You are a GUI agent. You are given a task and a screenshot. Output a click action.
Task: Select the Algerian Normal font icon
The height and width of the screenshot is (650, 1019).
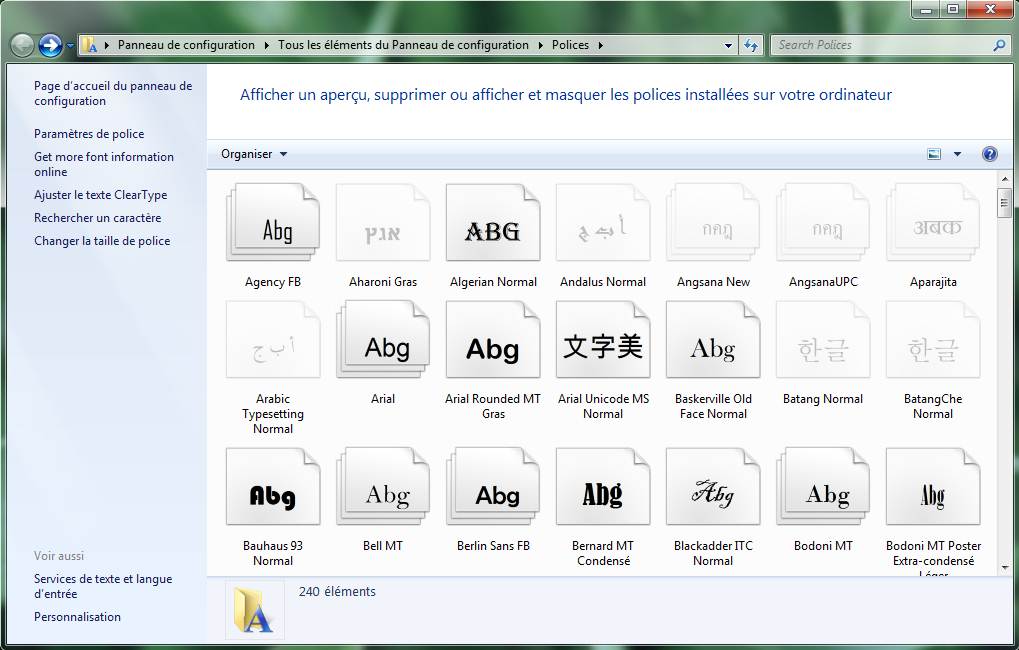(x=493, y=223)
